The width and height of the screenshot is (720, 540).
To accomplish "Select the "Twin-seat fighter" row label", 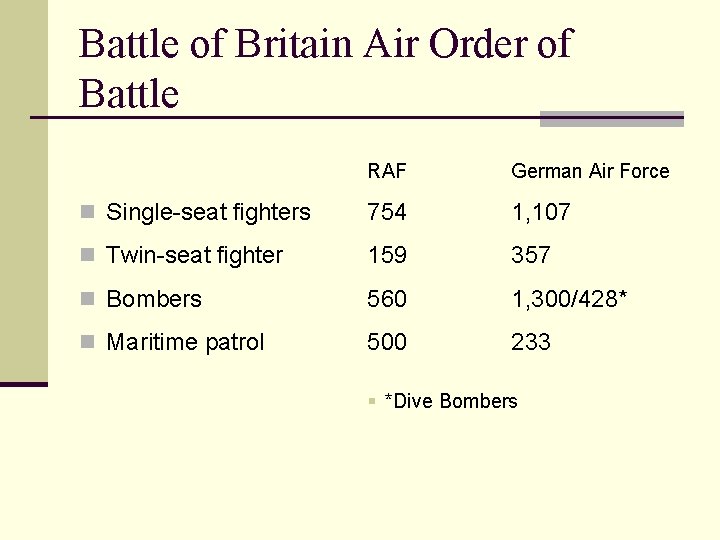I will (x=194, y=255).
